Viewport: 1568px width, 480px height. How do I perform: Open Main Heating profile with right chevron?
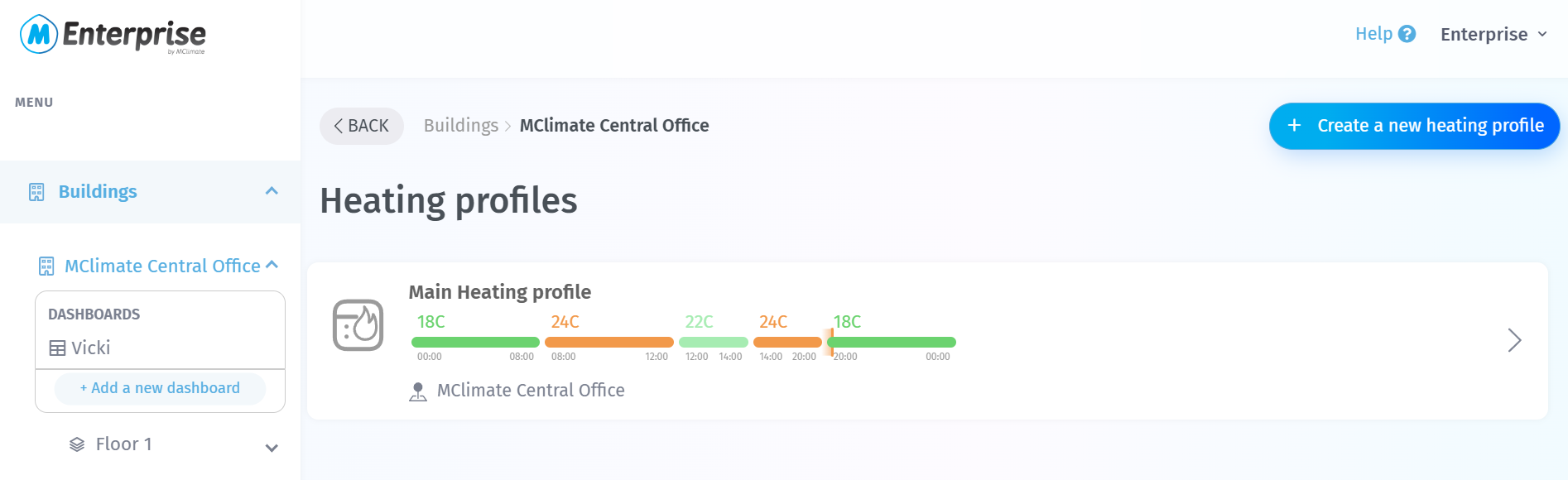click(x=1514, y=340)
